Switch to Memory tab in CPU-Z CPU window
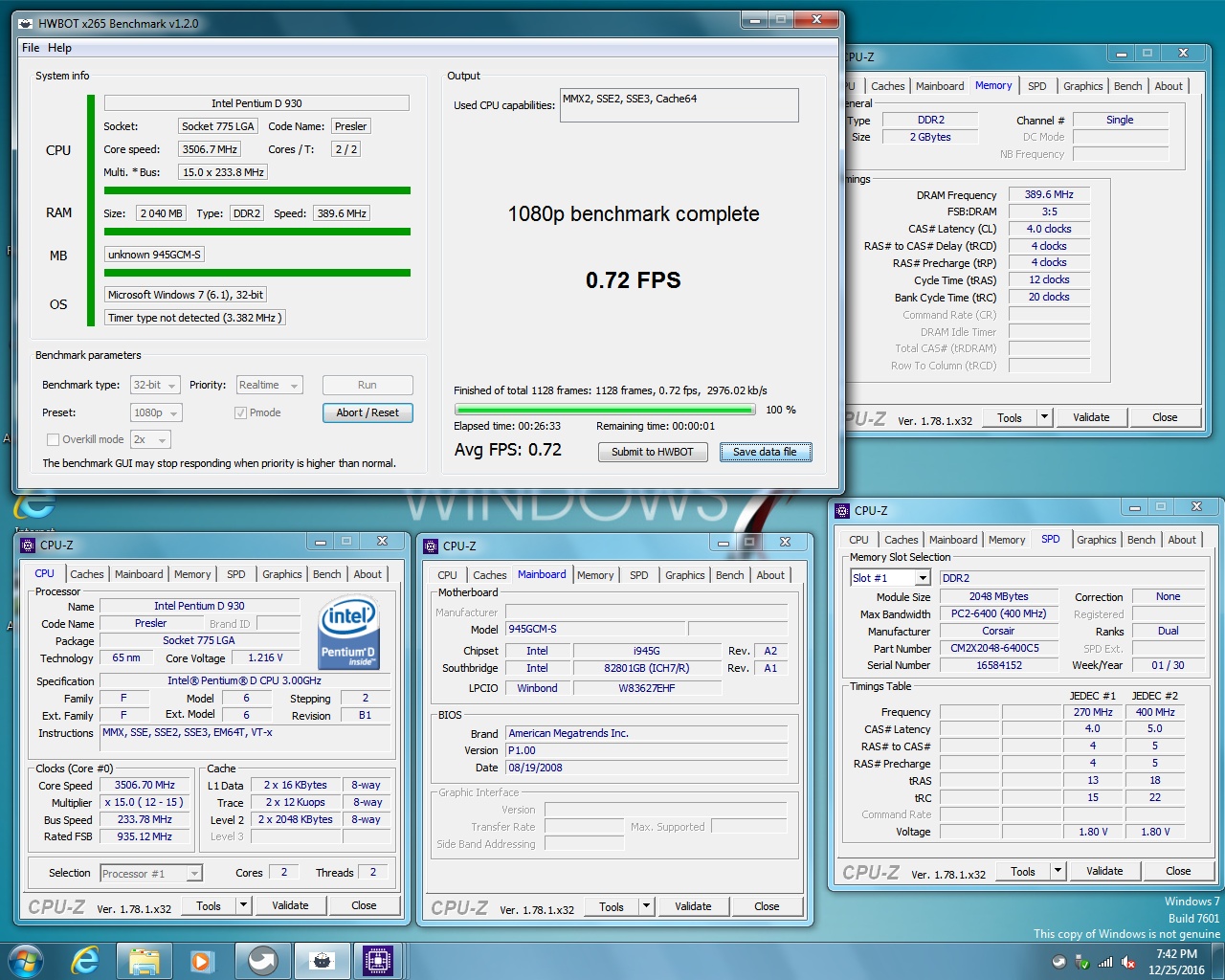The width and height of the screenshot is (1225, 980). pos(192,574)
